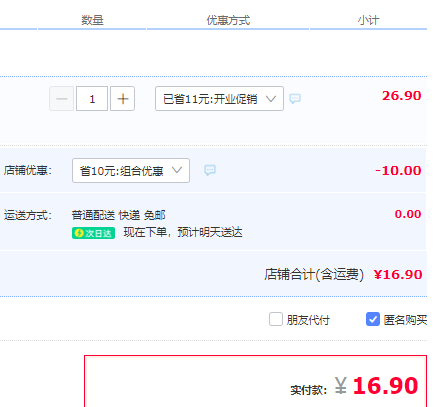Click chevron arrow in 组合优惠 dropdown
The image size is (447, 407).
177,170
